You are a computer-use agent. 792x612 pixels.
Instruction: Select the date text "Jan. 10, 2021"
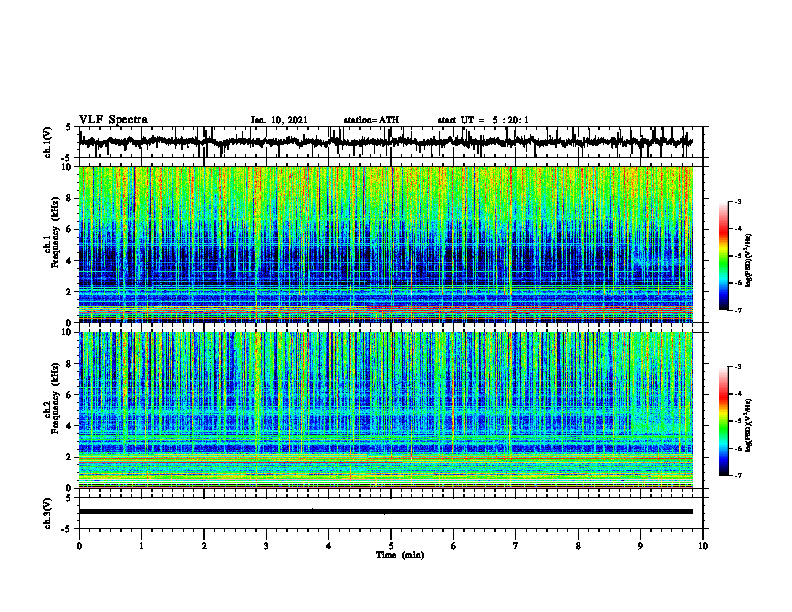(279, 120)
